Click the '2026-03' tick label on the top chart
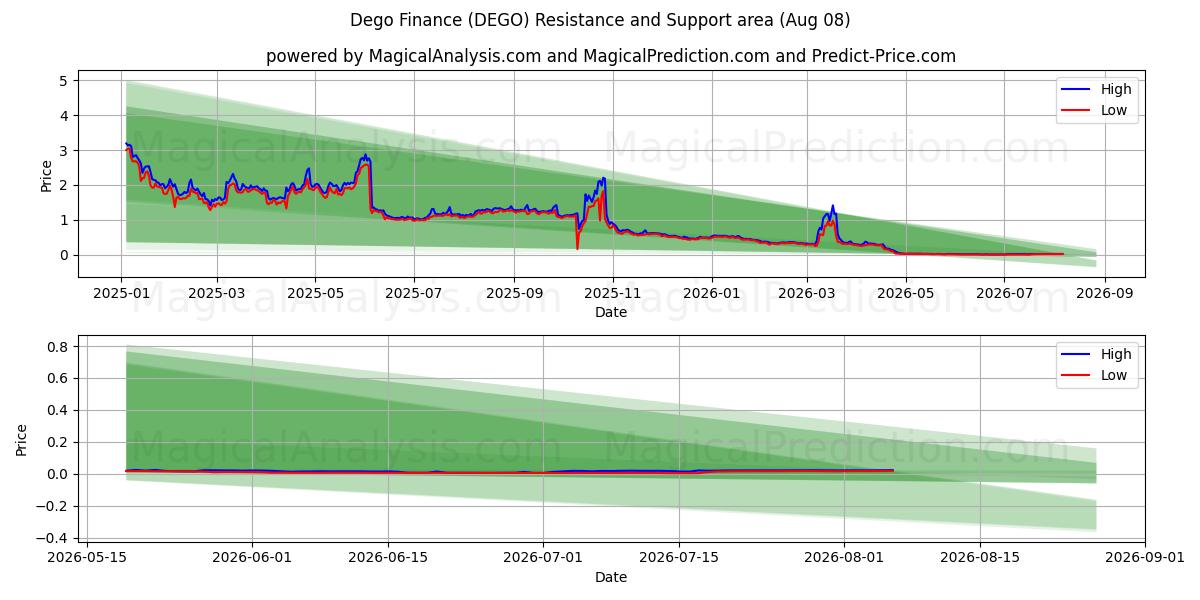The width and height of the screenshot is (1200, 600). [807, 293]
